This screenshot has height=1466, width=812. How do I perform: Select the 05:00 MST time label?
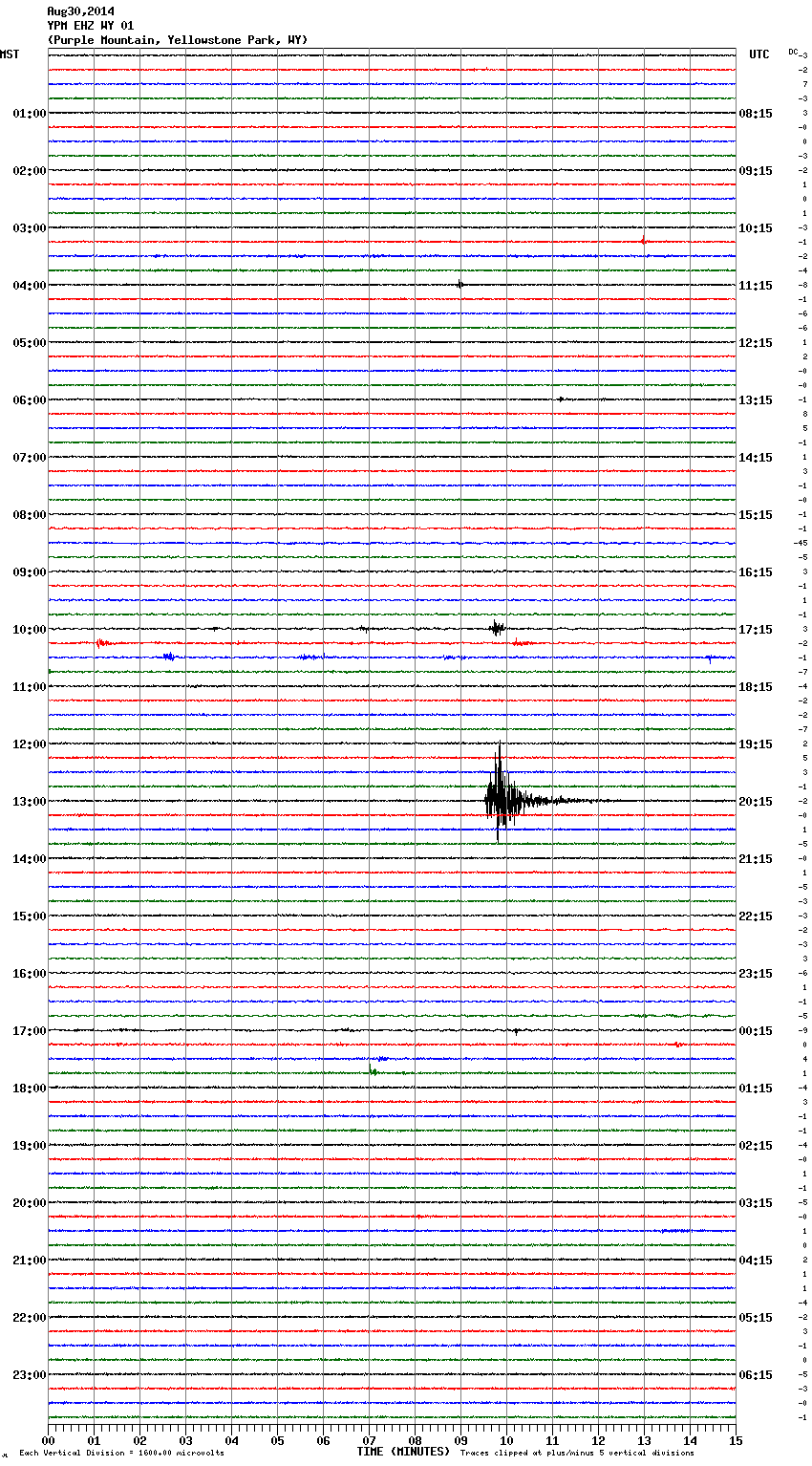point(30,343)
